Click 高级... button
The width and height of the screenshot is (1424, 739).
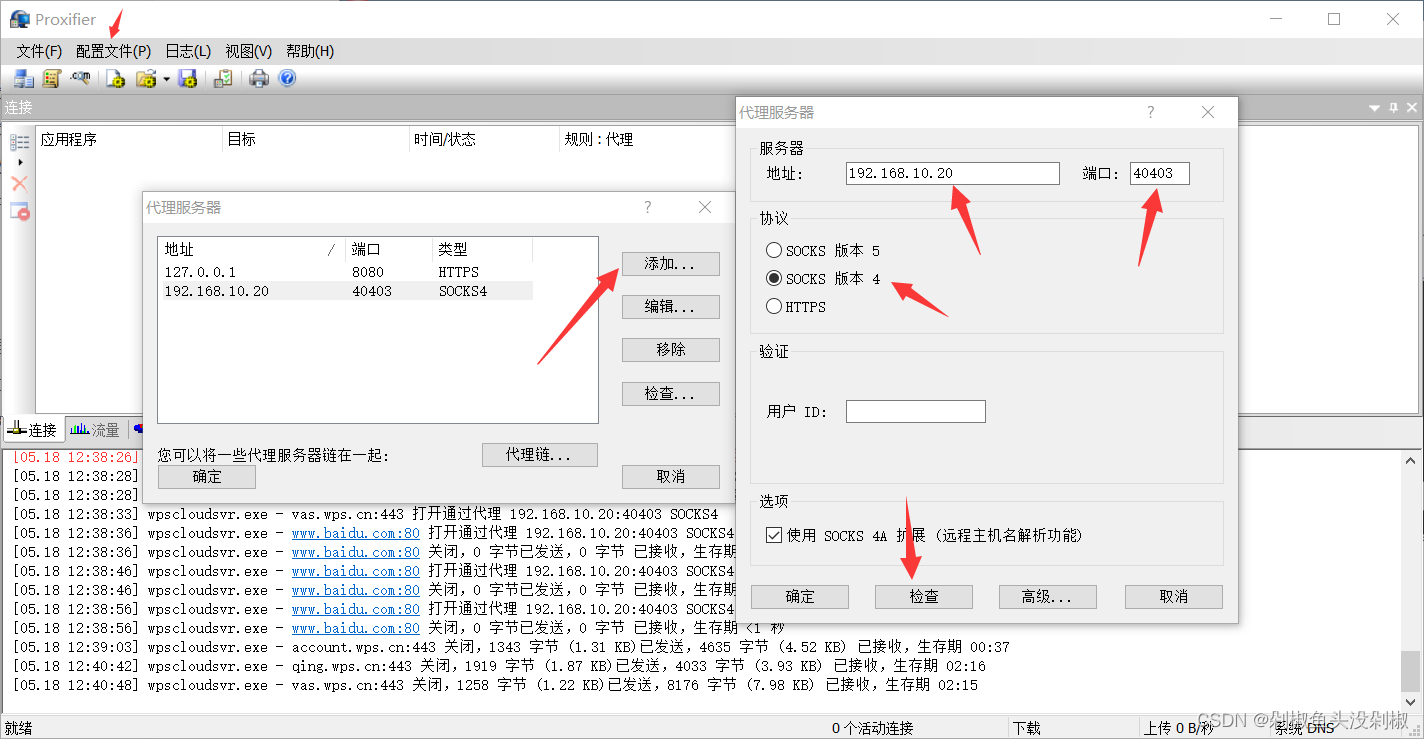pos(1048,597)
